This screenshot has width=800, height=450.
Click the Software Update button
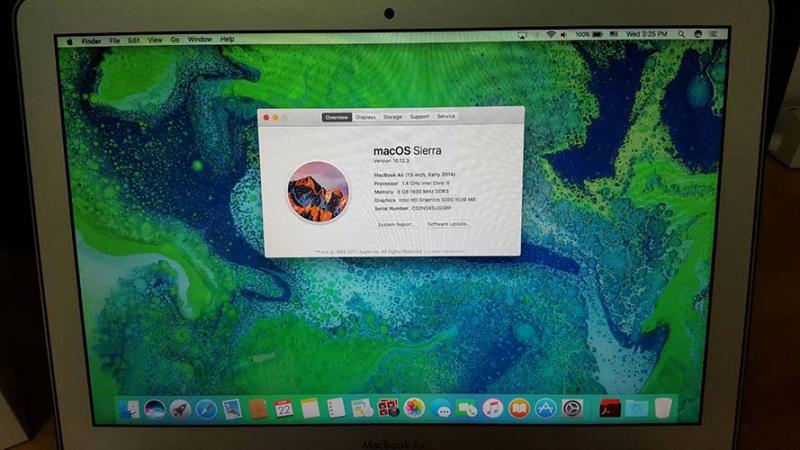pos(448,224)
